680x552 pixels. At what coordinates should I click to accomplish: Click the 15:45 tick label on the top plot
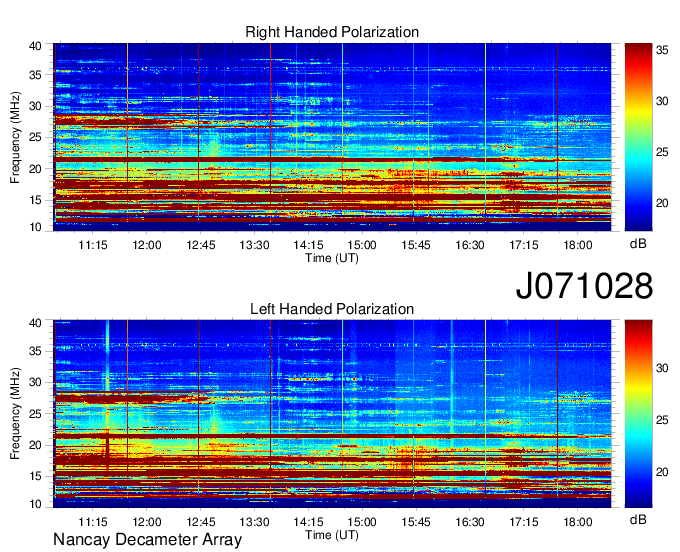point(416,245)
